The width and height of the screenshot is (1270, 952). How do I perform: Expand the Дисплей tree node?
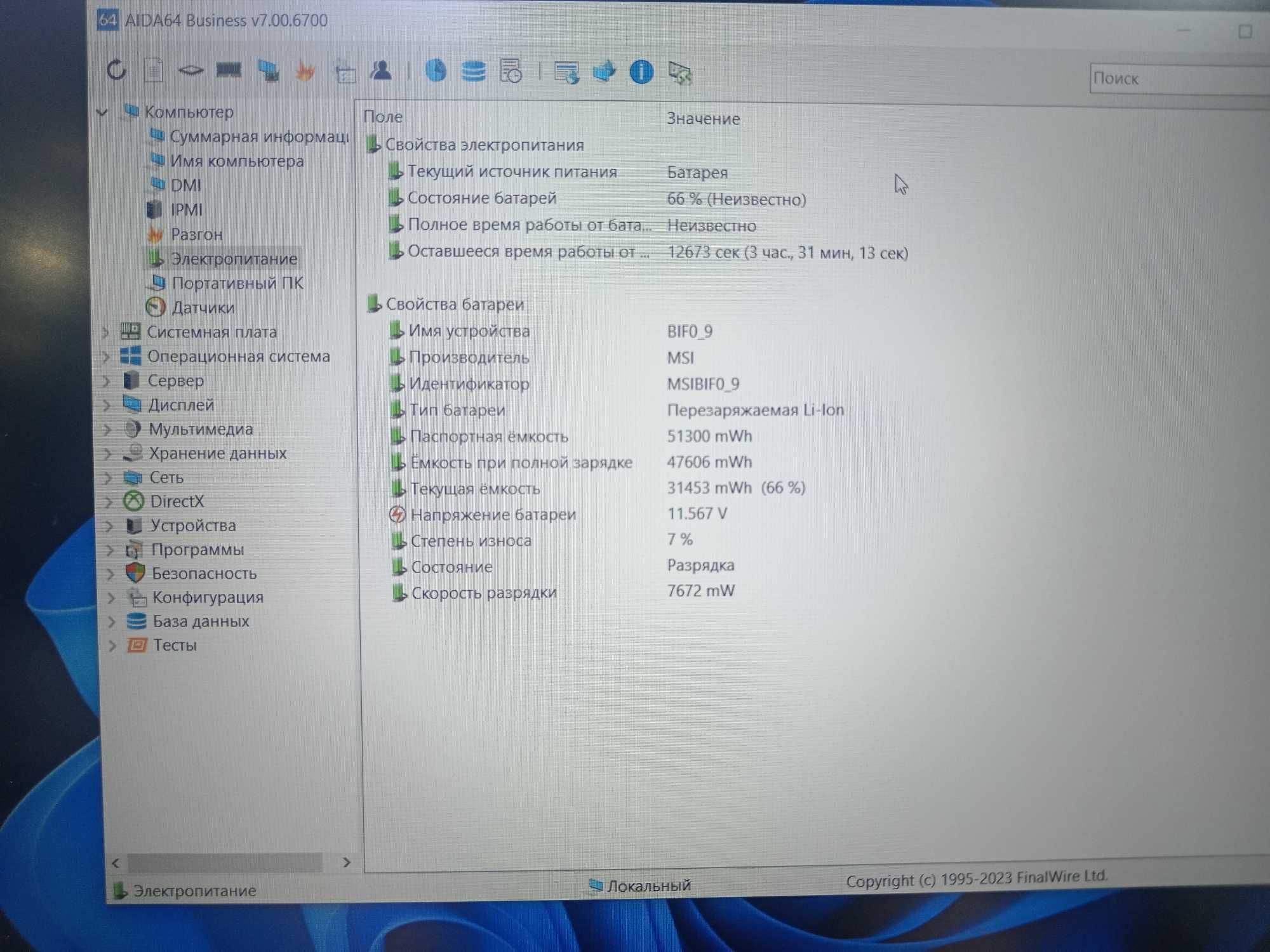(x=107, y=405)
